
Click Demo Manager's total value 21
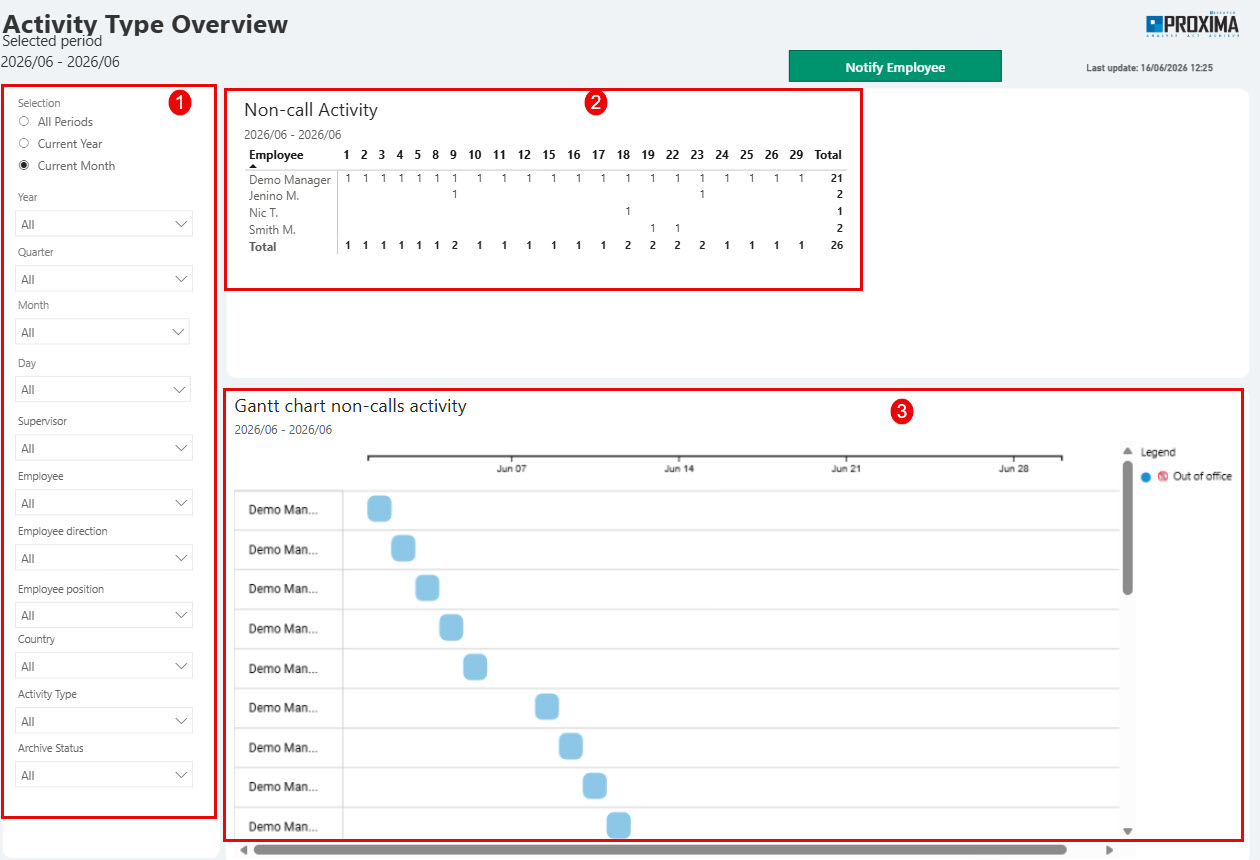click(x=836, y=179)
